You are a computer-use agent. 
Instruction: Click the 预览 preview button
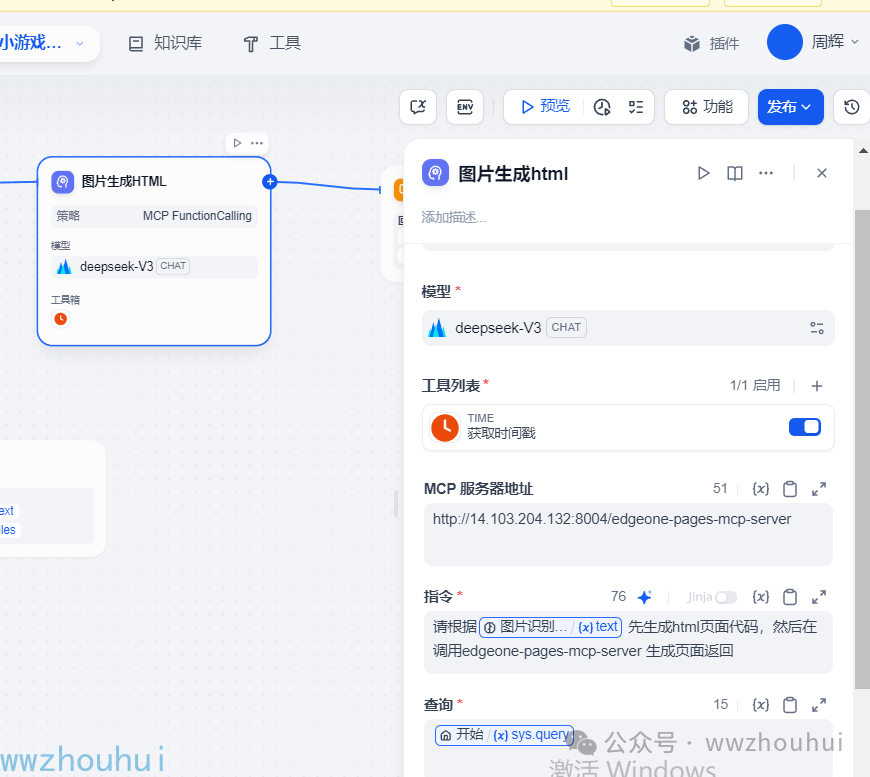point(545,107)
